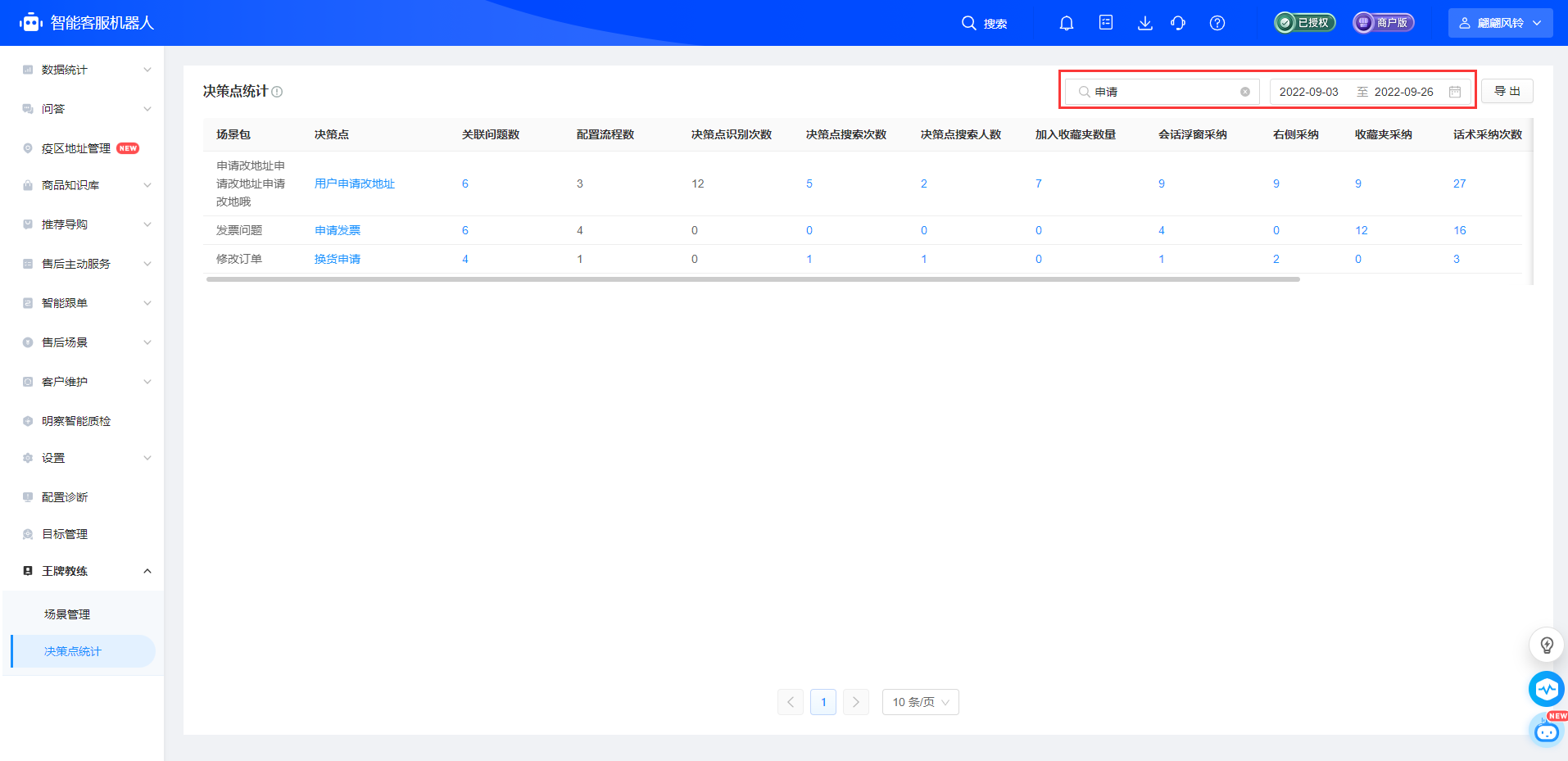Image resolution: width=1568 pixels, height=761 pixels.
Task: Click the header search magnifier icon
Action: click(x=969, y=23)
